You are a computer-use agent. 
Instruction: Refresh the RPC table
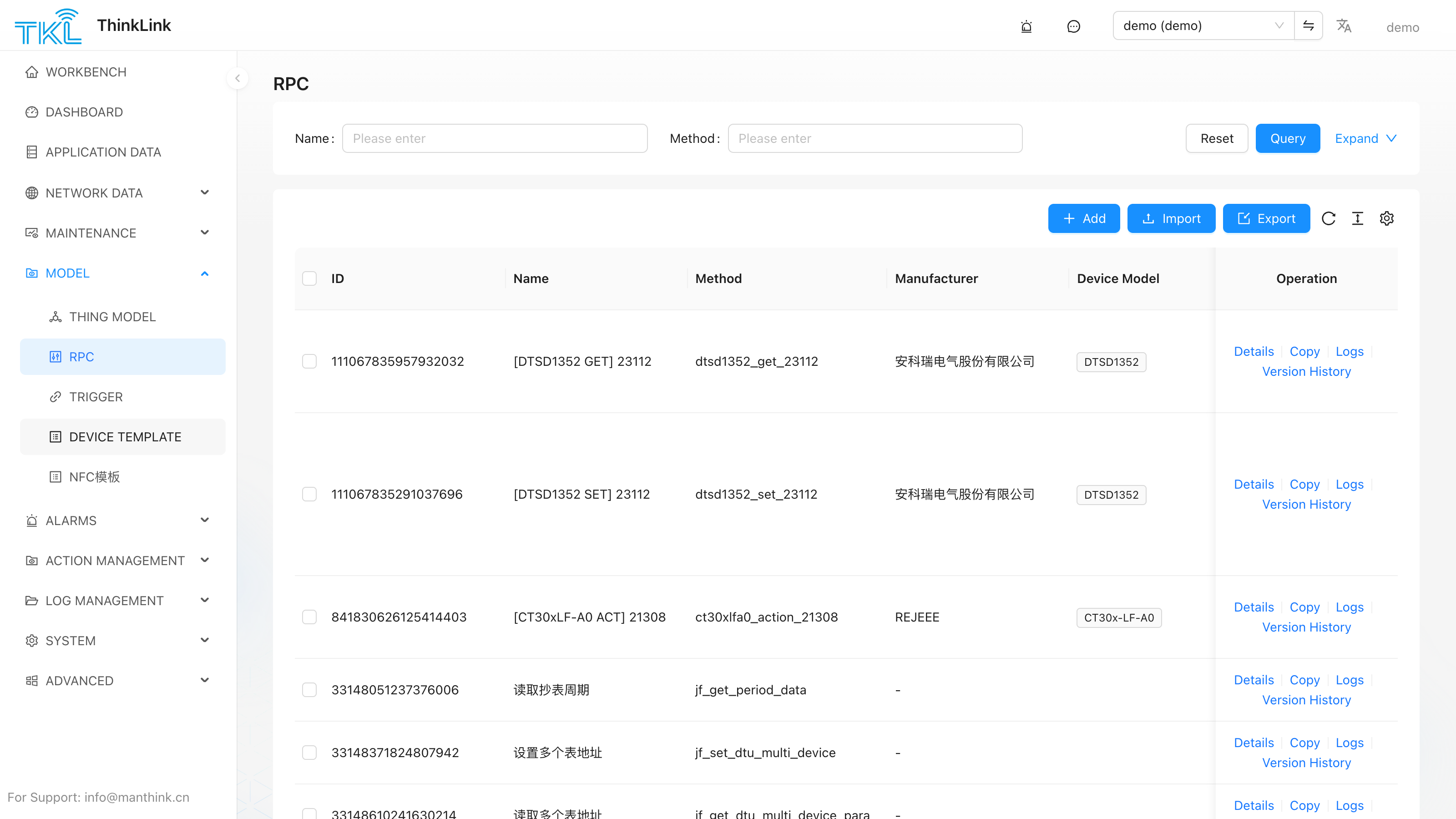tap(1328, 218)
